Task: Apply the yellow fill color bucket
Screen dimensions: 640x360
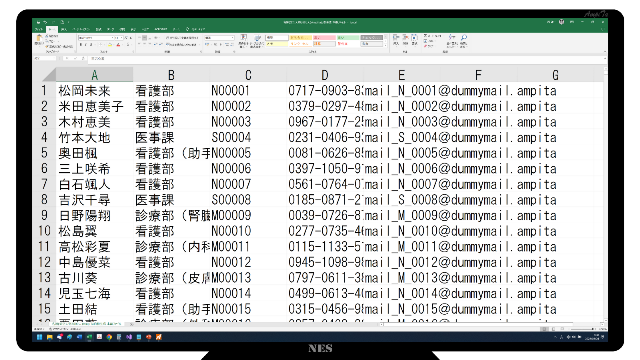Action: 110,44
